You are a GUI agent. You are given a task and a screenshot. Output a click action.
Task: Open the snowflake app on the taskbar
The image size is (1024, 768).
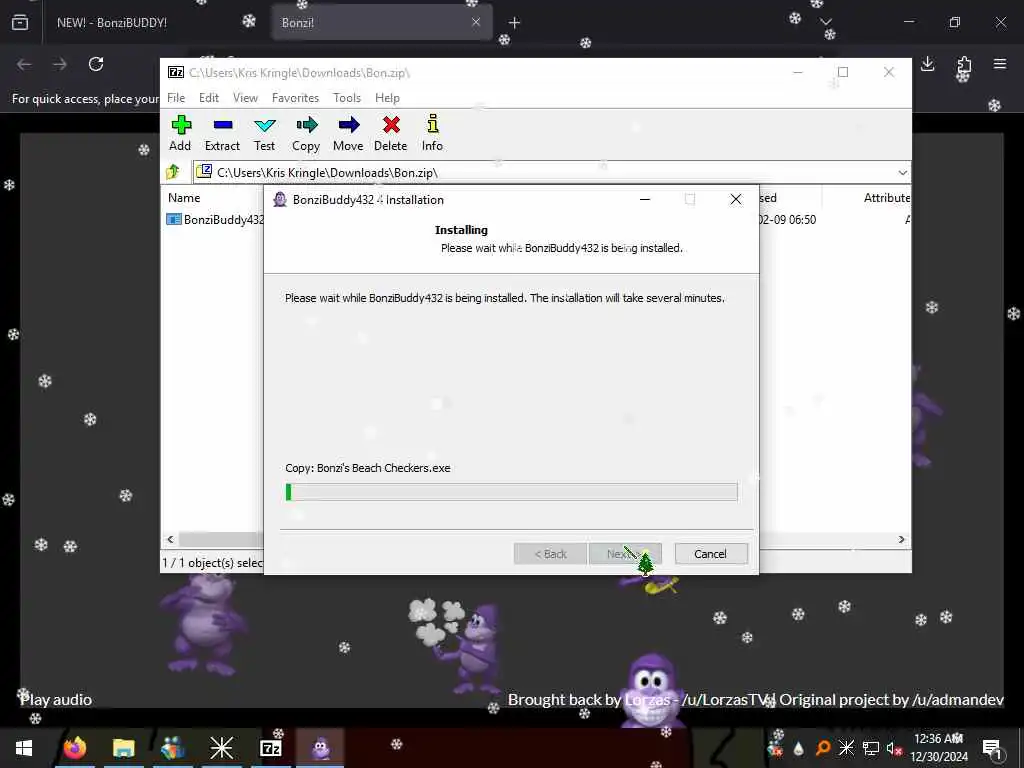pos(221,748)
